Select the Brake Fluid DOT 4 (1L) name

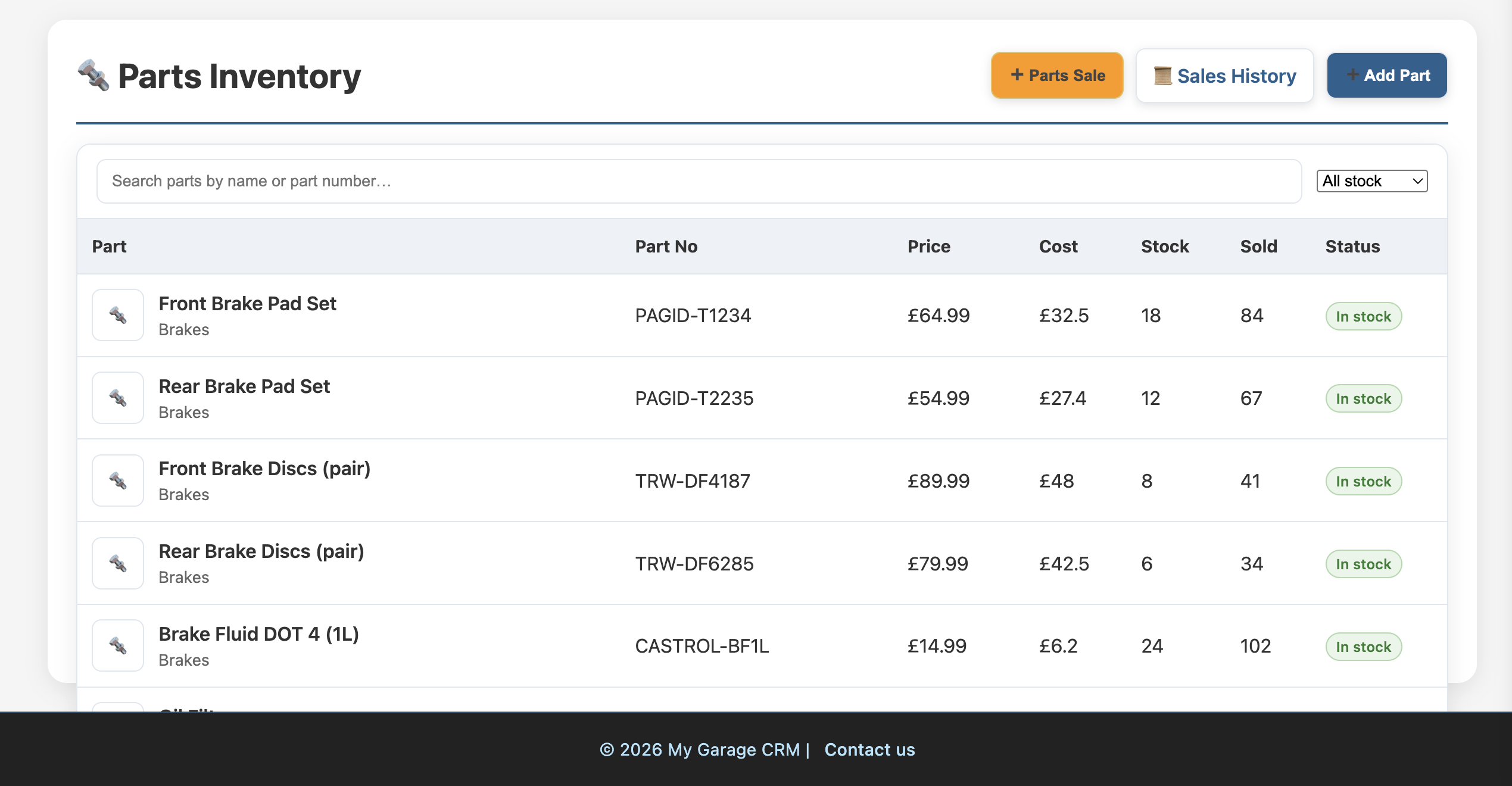click(259, 634)
